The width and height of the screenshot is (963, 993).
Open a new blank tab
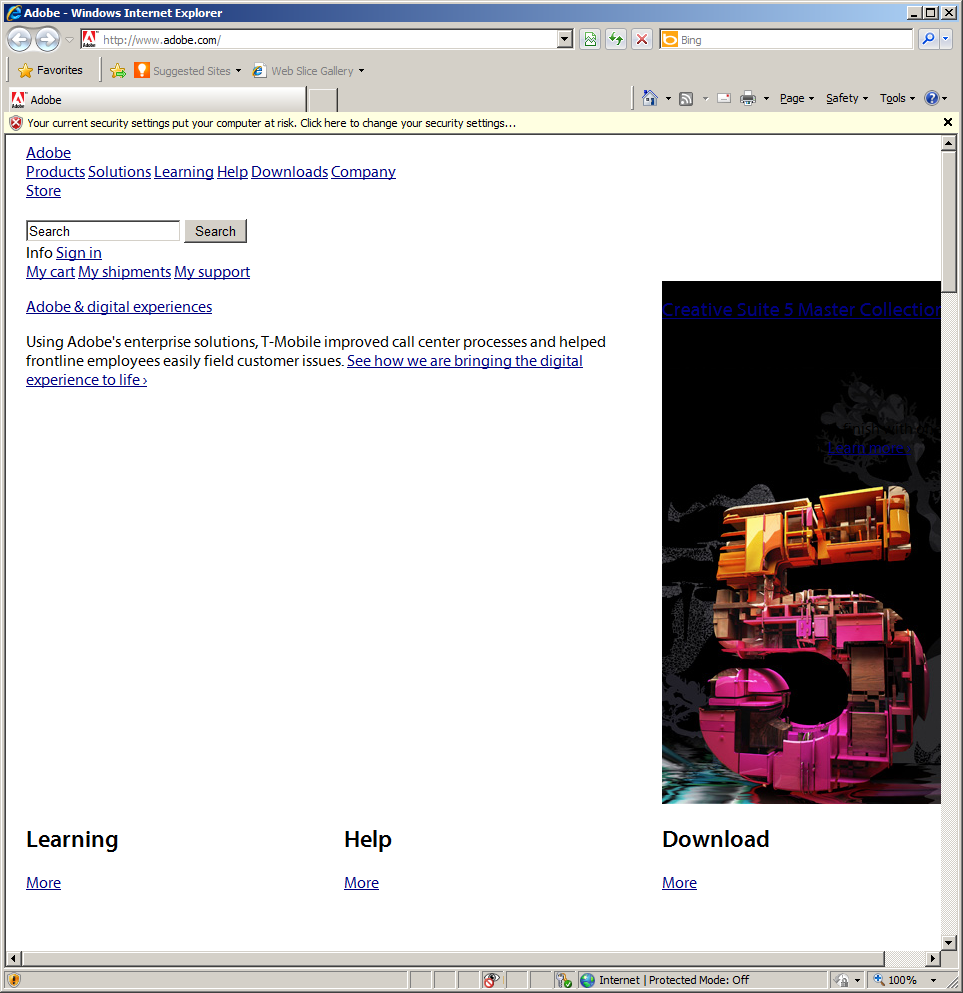pos(323,100)
